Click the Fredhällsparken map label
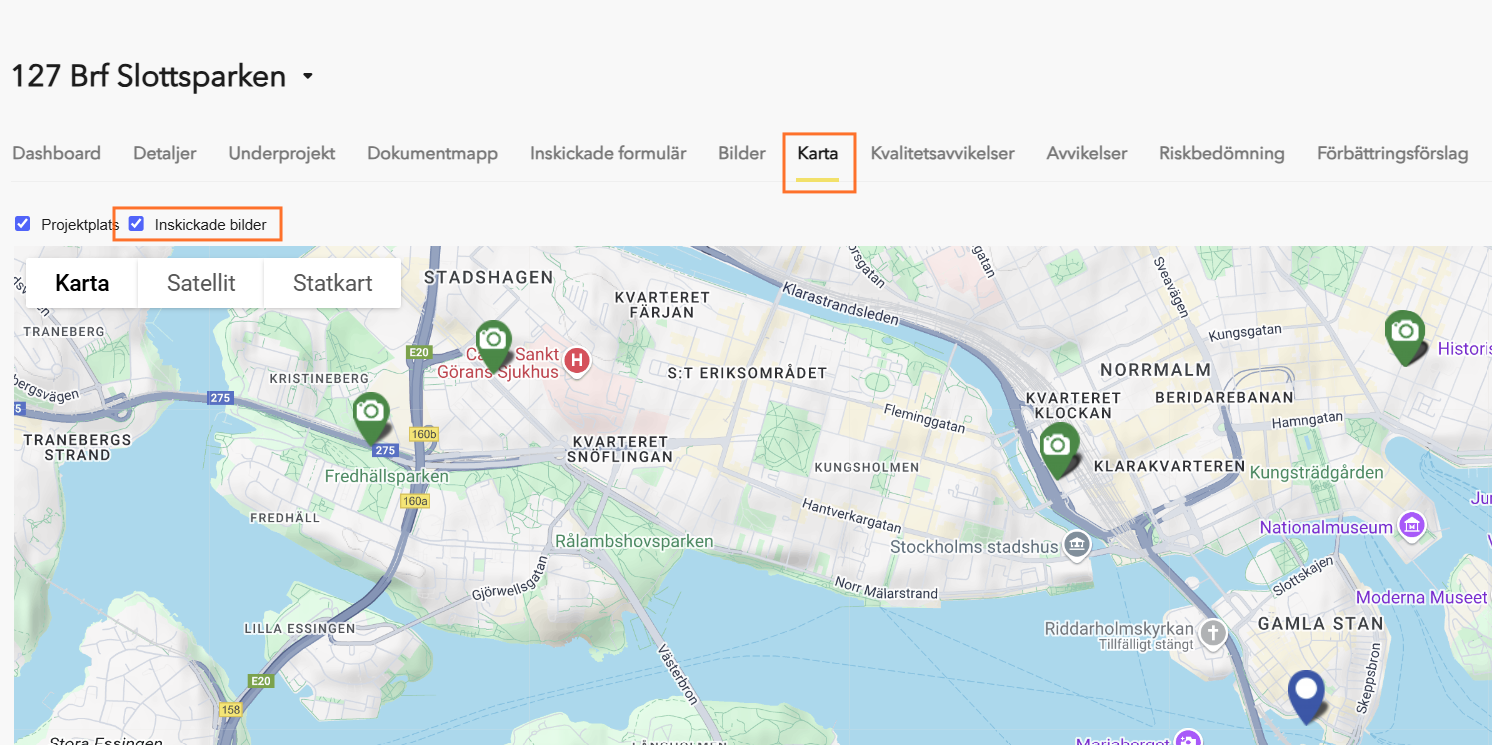 387,477
